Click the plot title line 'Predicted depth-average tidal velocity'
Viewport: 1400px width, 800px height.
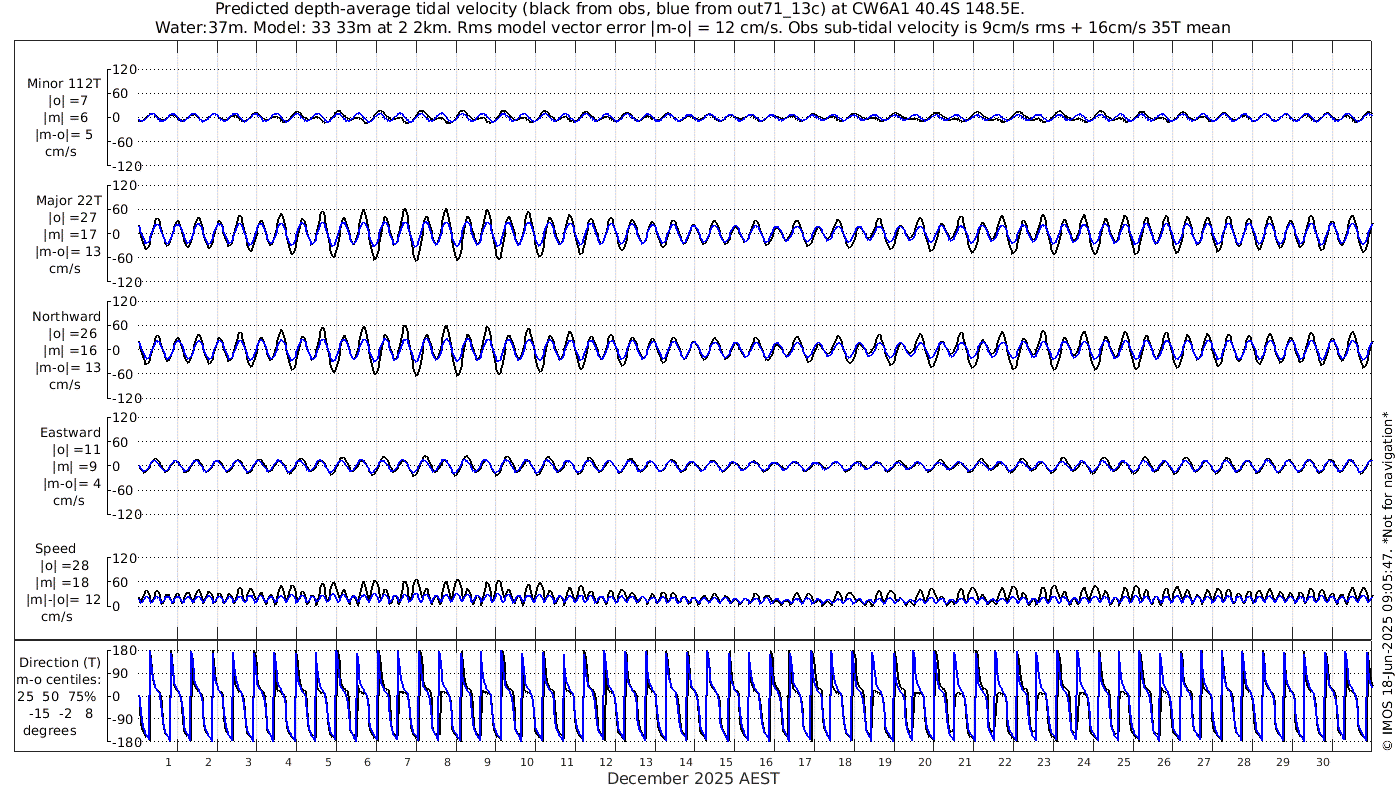click(620, 9)
